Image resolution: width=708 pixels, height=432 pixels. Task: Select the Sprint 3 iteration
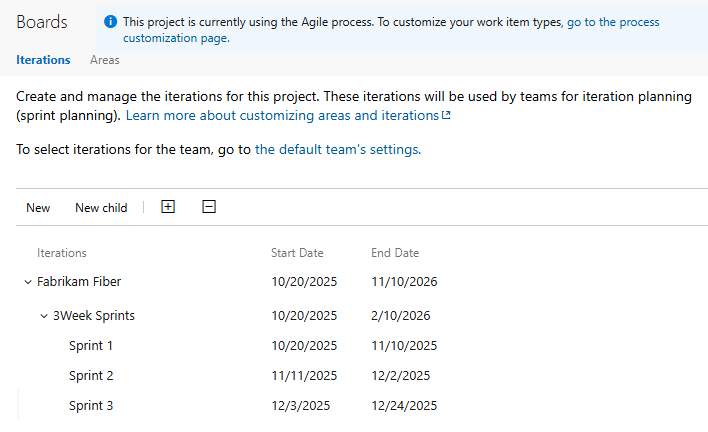91,406
